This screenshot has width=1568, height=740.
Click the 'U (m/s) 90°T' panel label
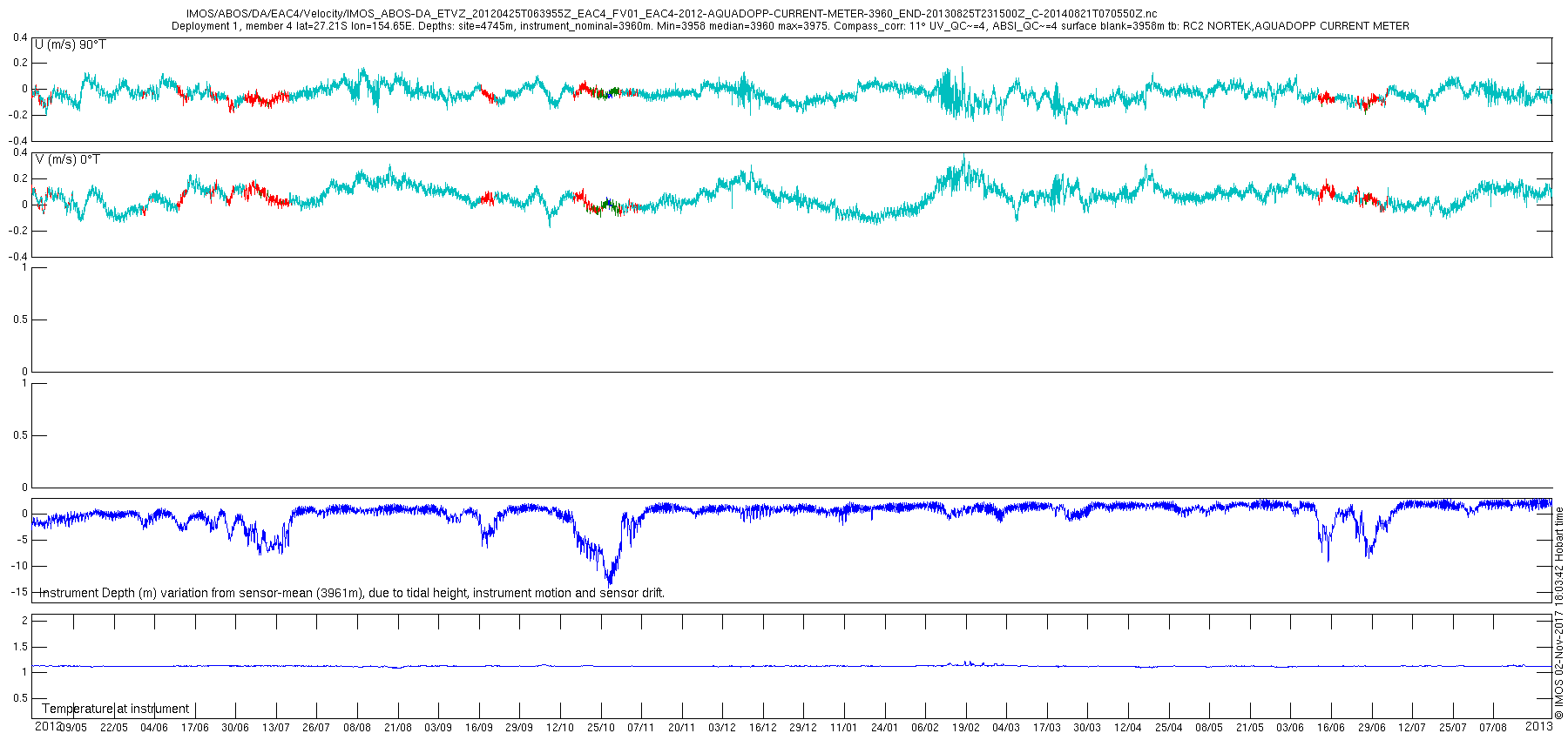pos(71,44)
